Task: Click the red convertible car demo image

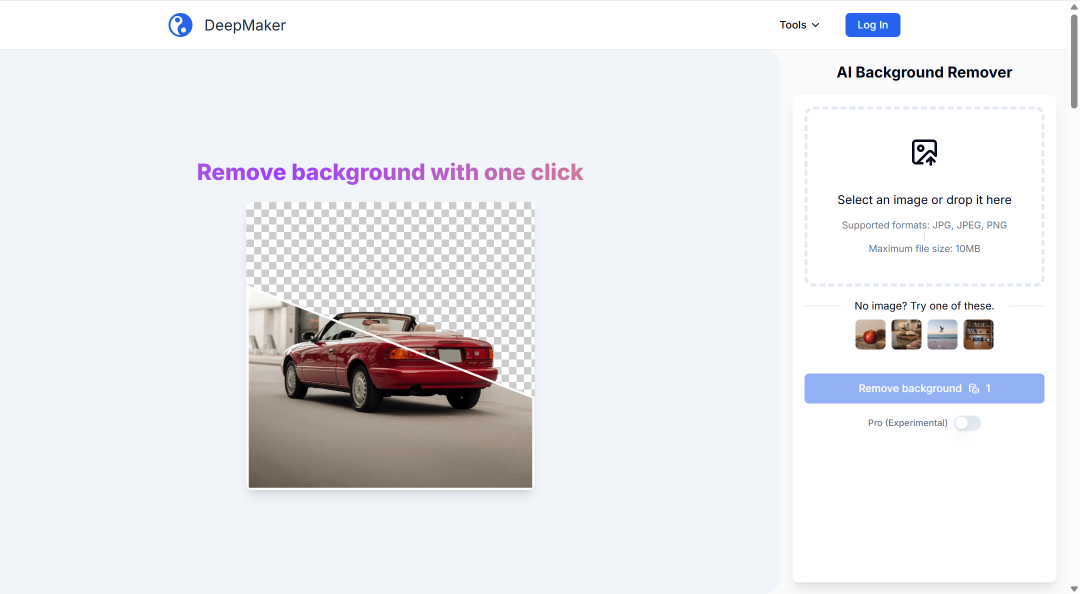Action: (391, 345)
